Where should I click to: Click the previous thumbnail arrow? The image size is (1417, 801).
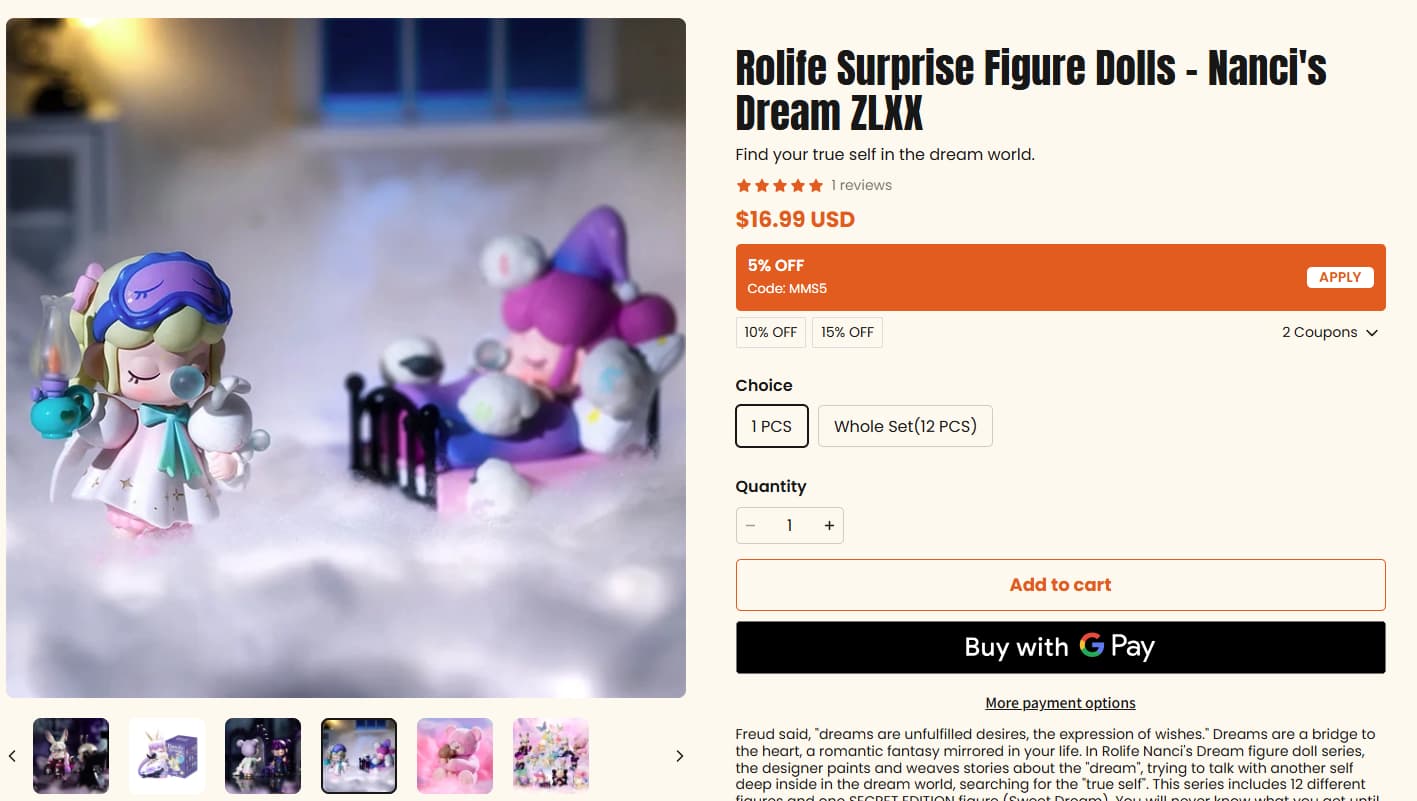(x=12, y=756)
